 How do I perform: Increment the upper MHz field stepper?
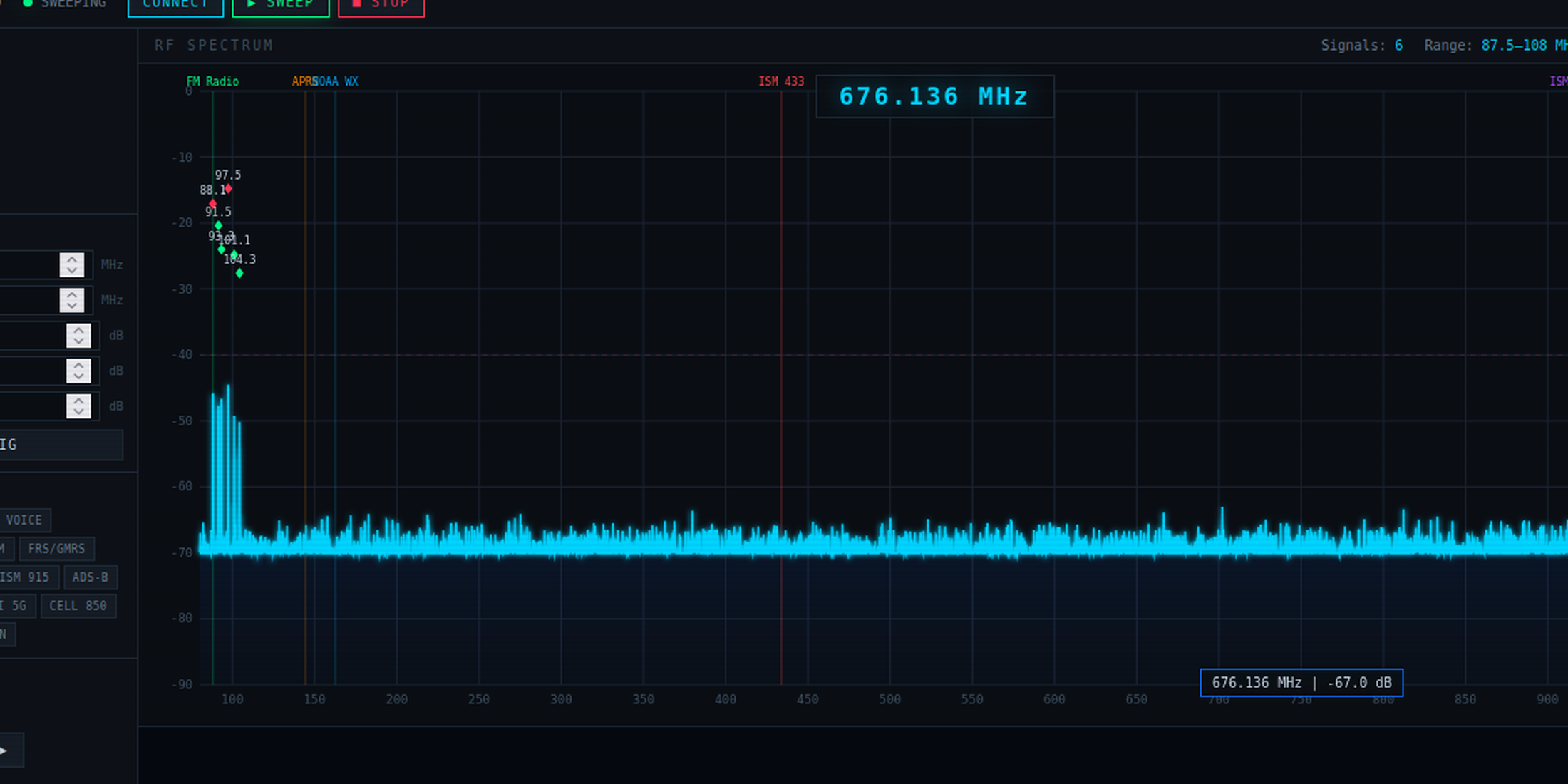72,259
